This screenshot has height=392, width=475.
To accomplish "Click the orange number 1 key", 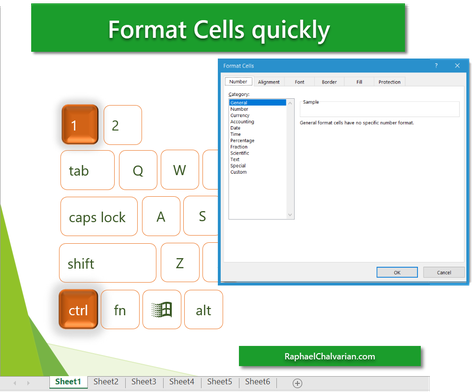I will coord(80,124).
